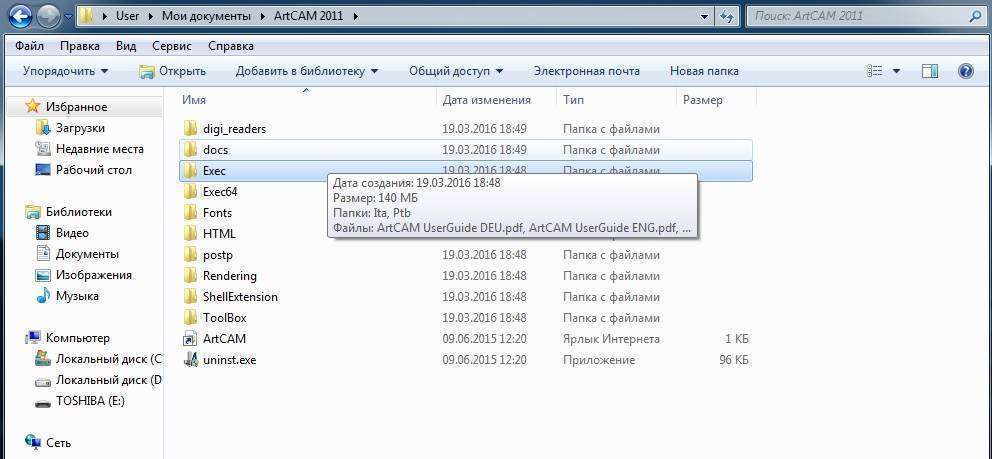
Task: Select the ArtCAM internet shortcut icon
Action: 191,339
